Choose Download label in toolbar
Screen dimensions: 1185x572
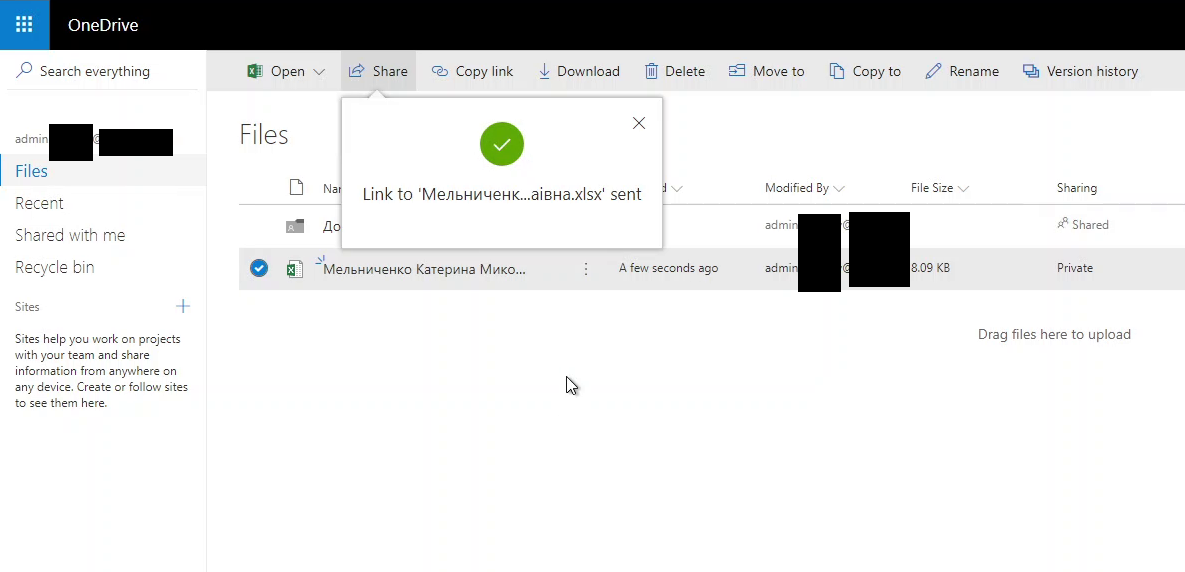(x=588, y=71)
